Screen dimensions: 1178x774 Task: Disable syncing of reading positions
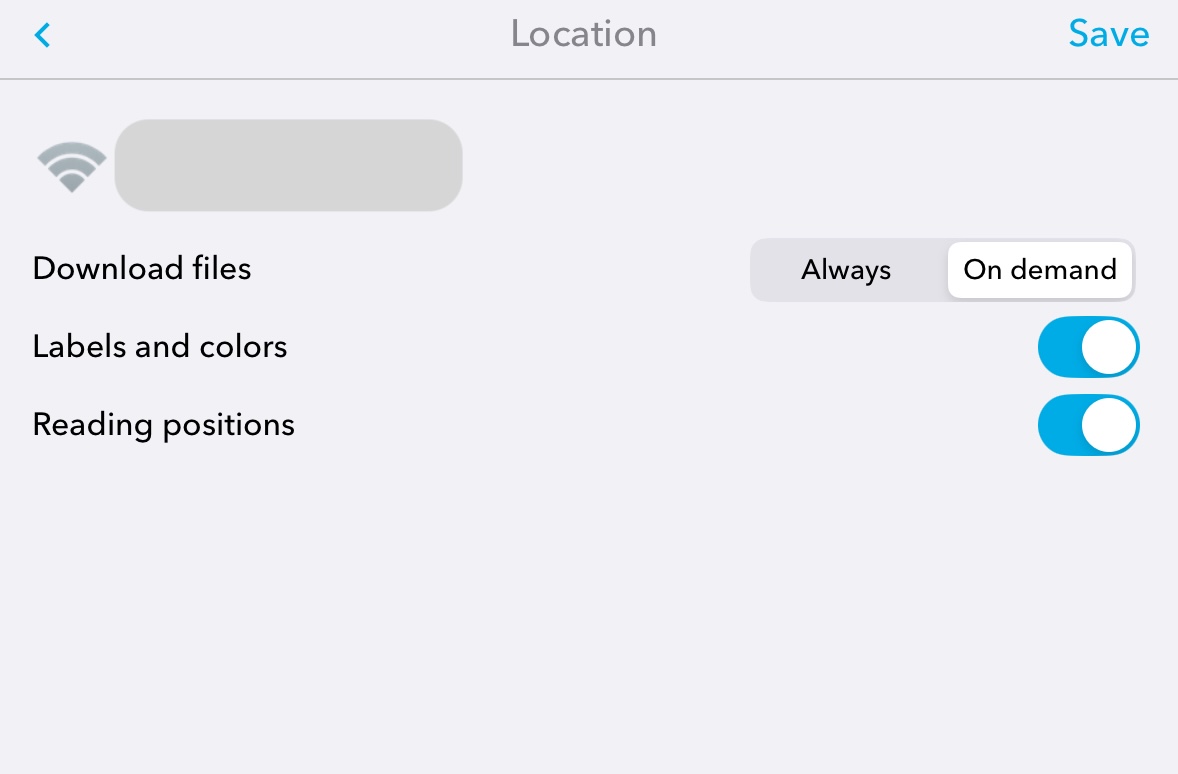tap(1088, 425)
